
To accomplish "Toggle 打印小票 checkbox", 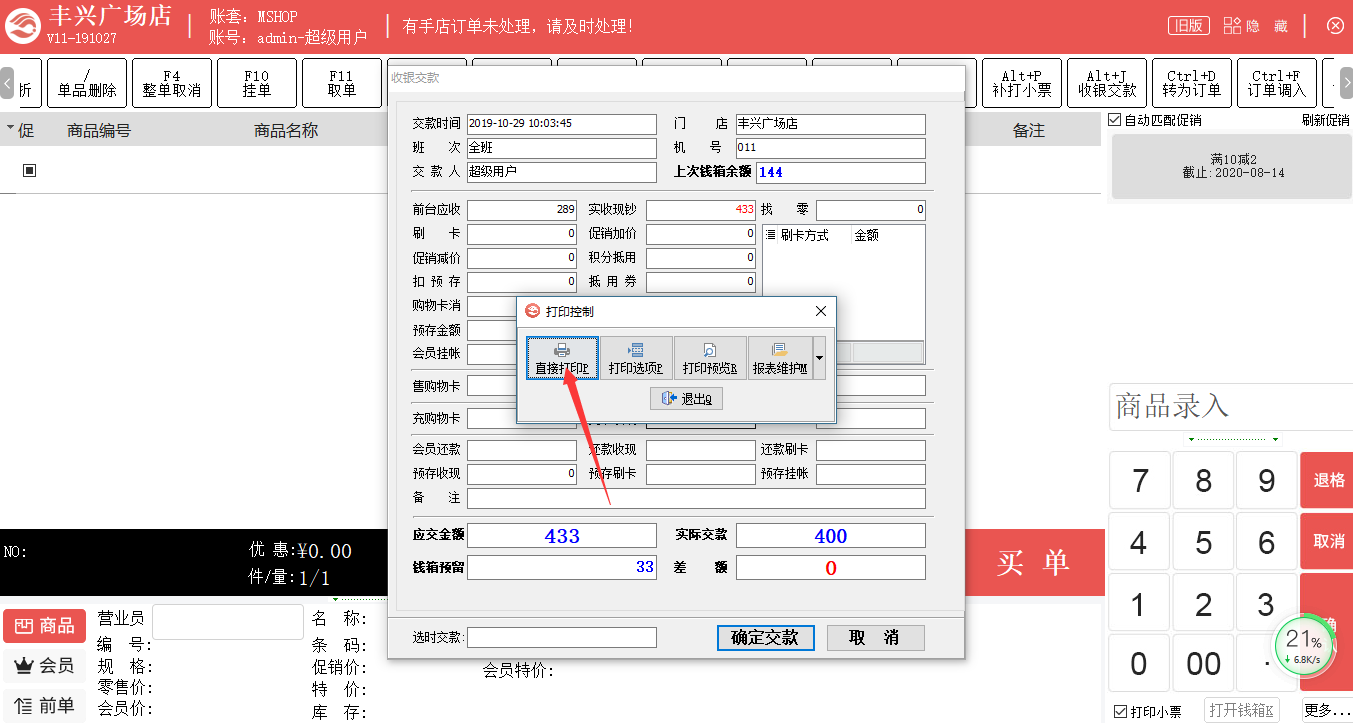I will coord(1120,712).
